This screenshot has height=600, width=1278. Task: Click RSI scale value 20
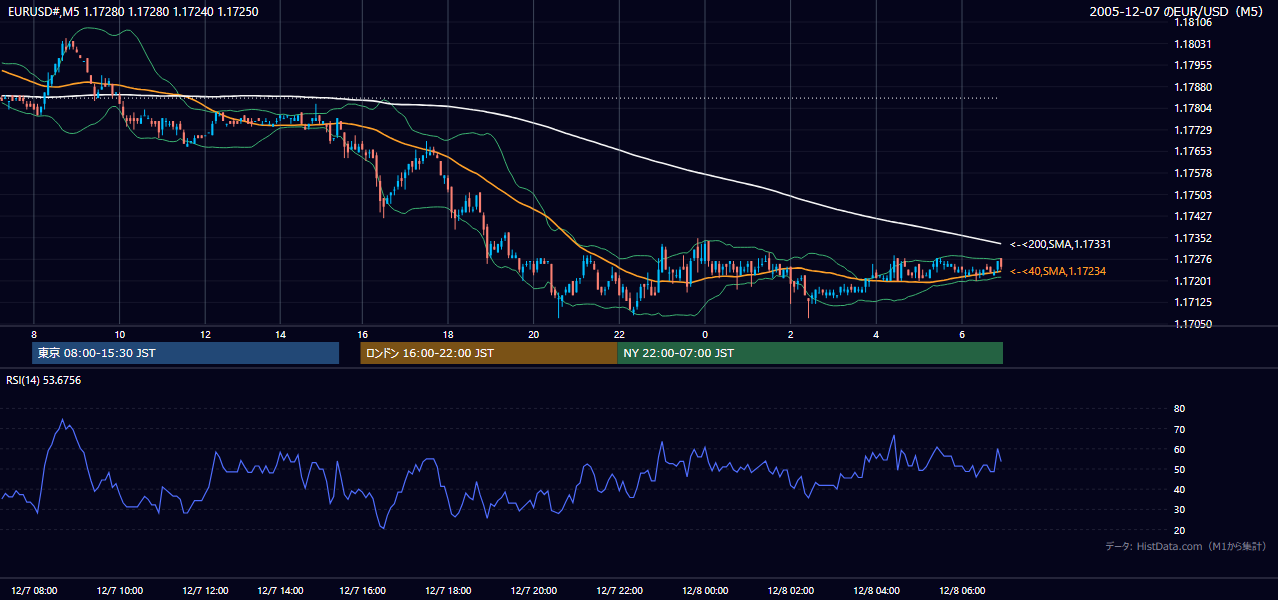(1179, 530)
